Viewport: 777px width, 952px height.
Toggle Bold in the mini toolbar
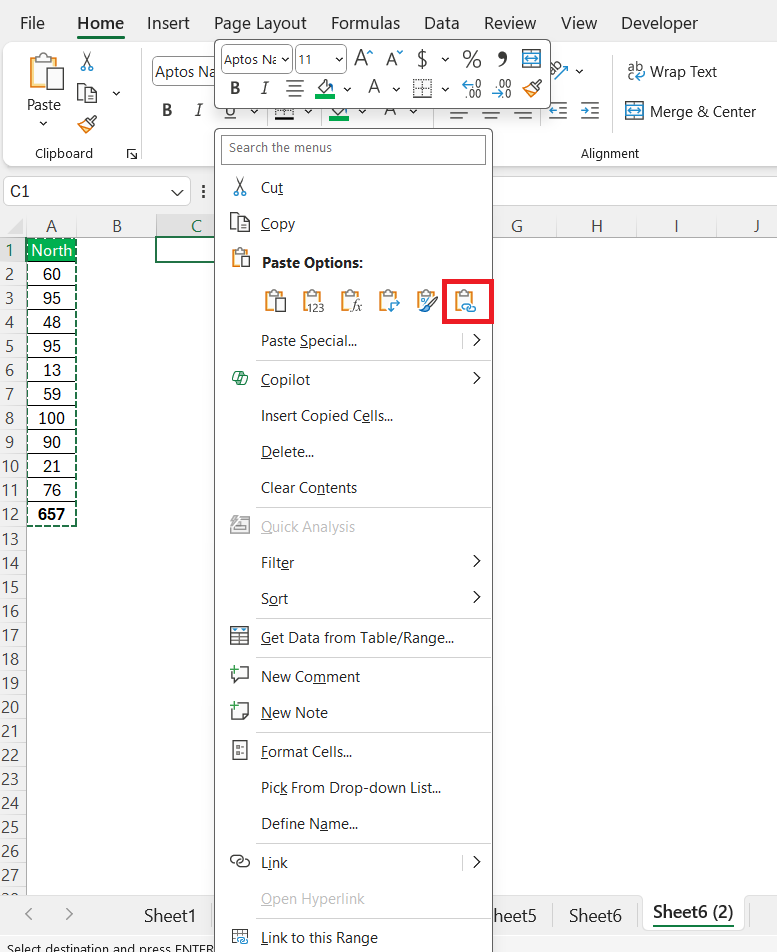point(235,89)
